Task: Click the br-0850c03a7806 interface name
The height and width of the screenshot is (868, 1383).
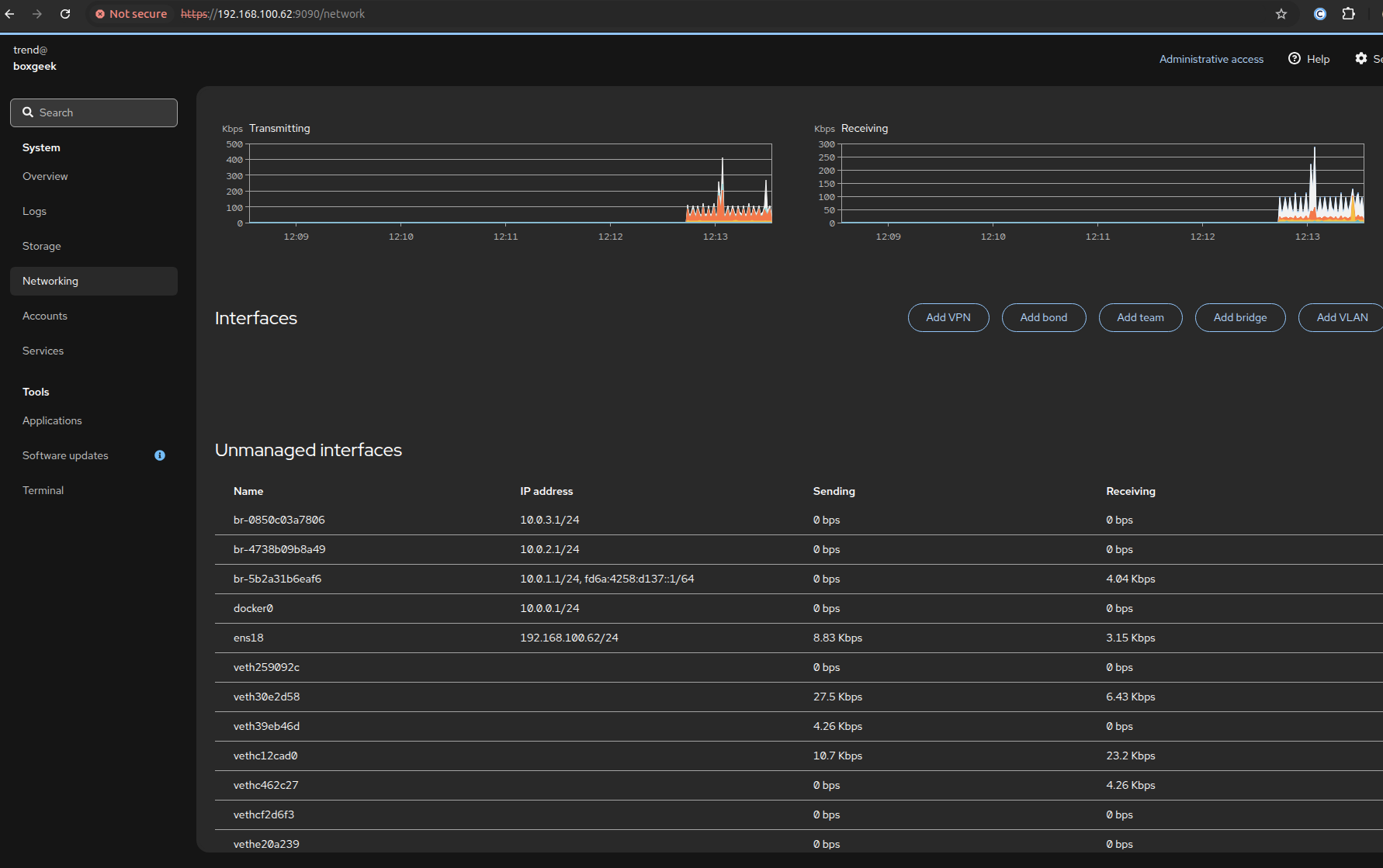Action: pyautogui.click(x=279, y=520)
